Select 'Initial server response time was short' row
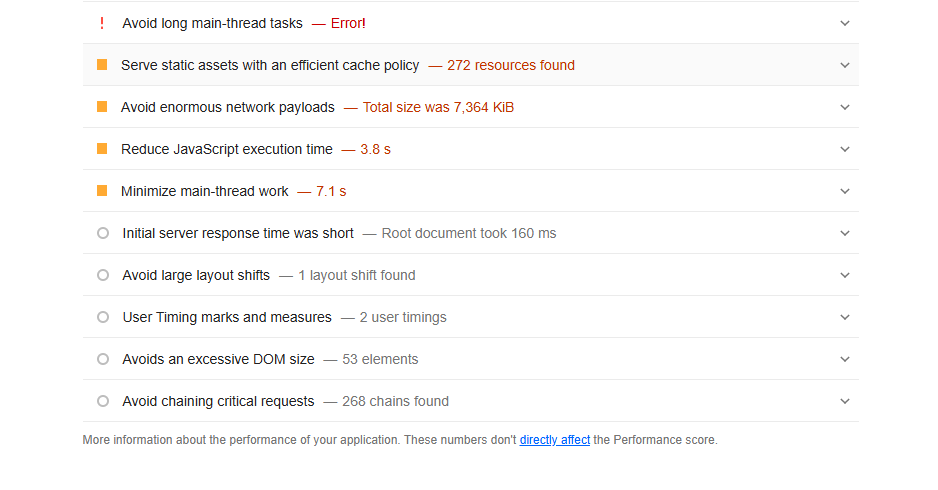This screenshot has height=490, width=938. 238,233
